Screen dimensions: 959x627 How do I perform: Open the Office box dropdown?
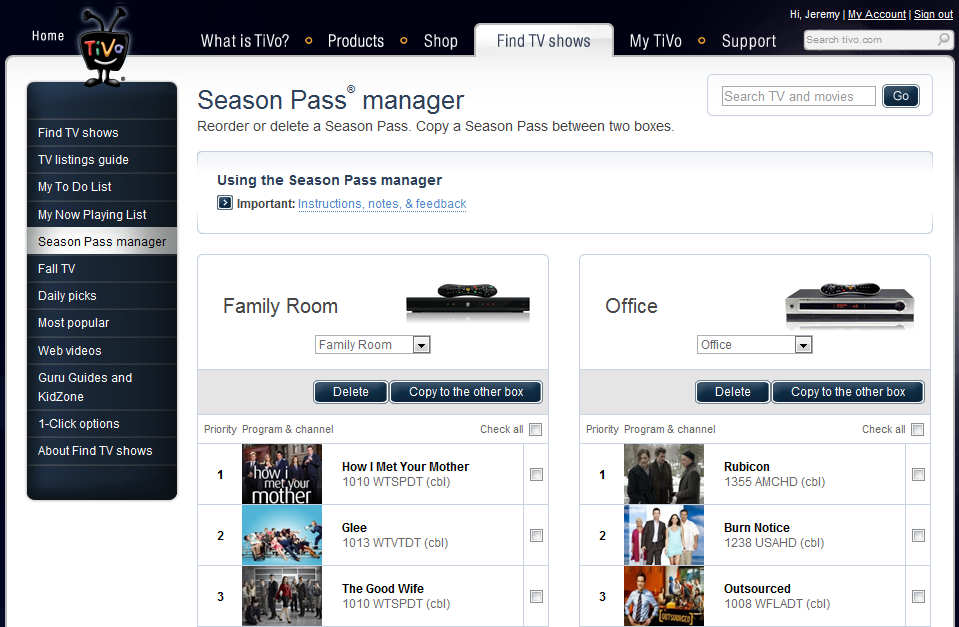pyautogui.click(x=754, y=345)
